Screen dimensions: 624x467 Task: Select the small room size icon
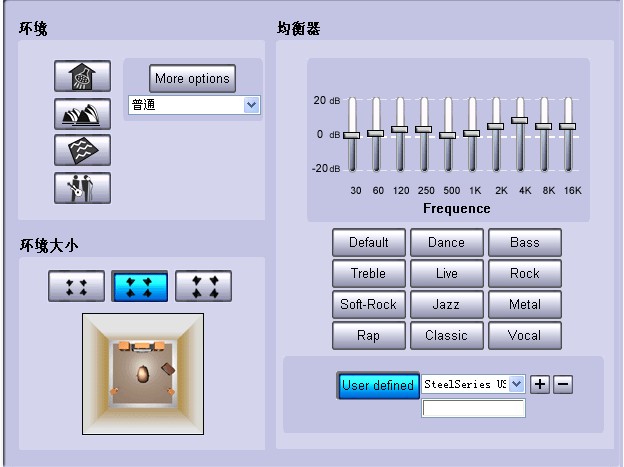(76, 287)
